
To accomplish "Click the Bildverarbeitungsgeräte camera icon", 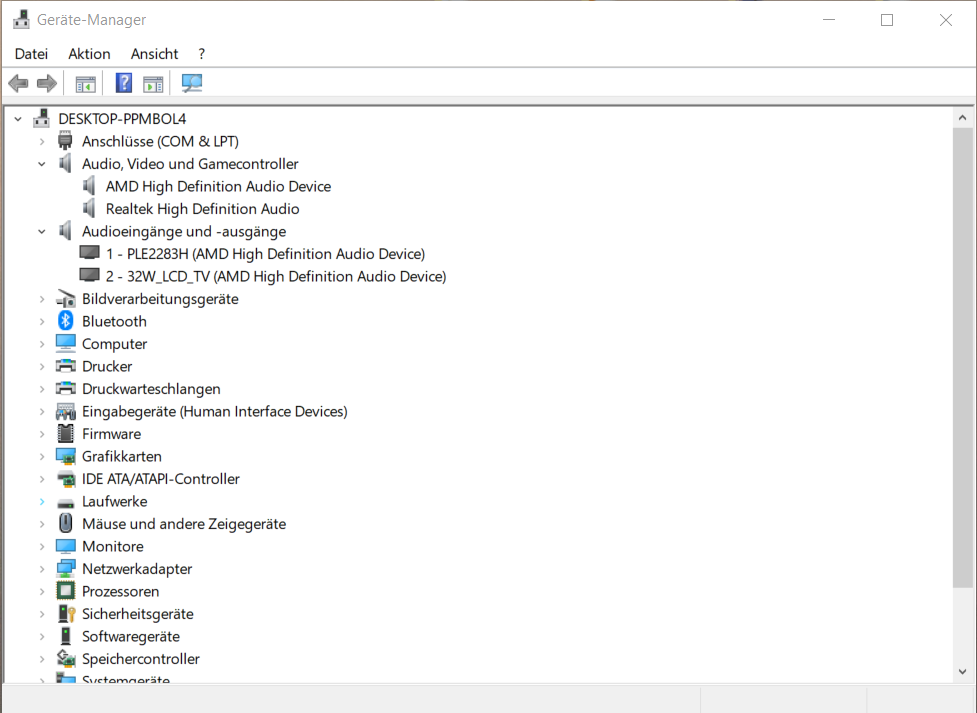I will pos(65,299).
